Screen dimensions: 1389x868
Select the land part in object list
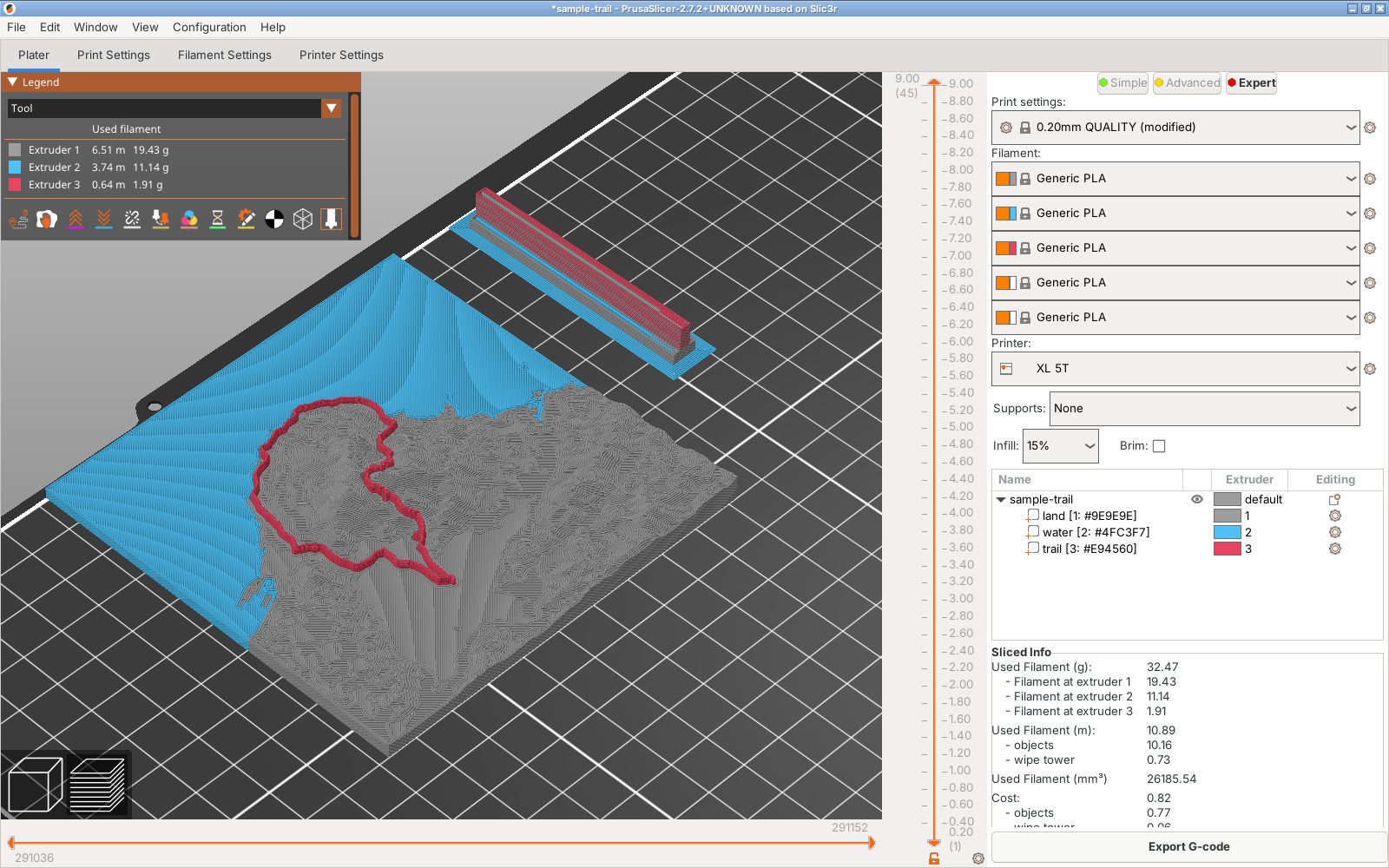click(x=1089, y=516)
